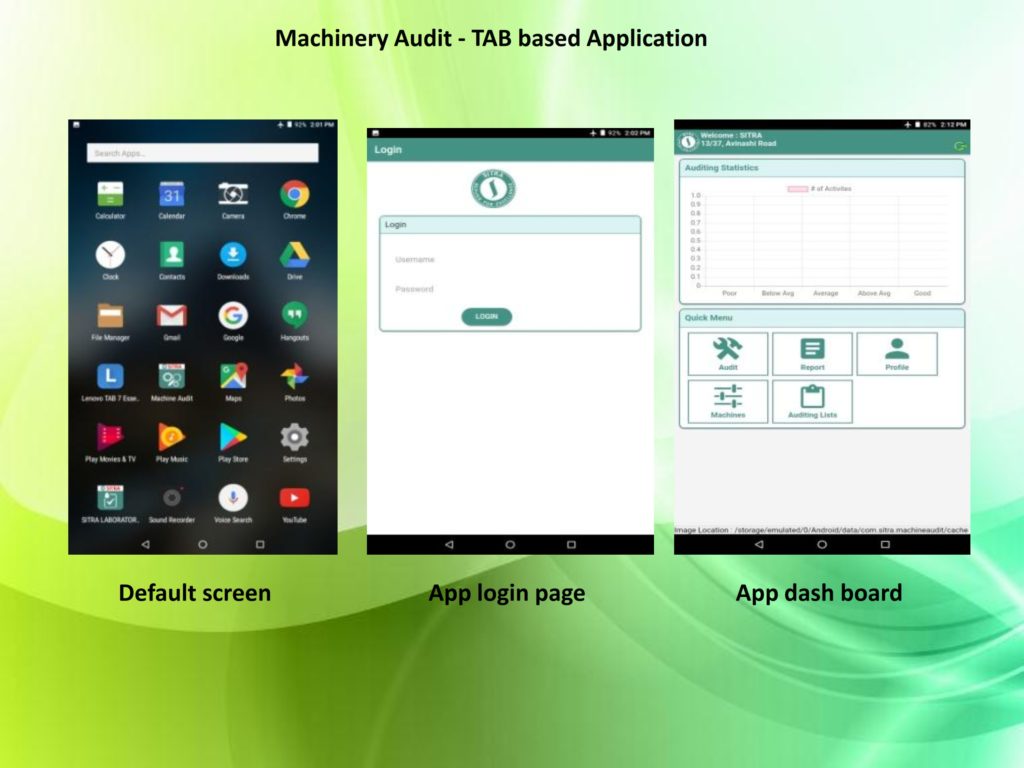Open the Calendar app icon

pos(172,194)
